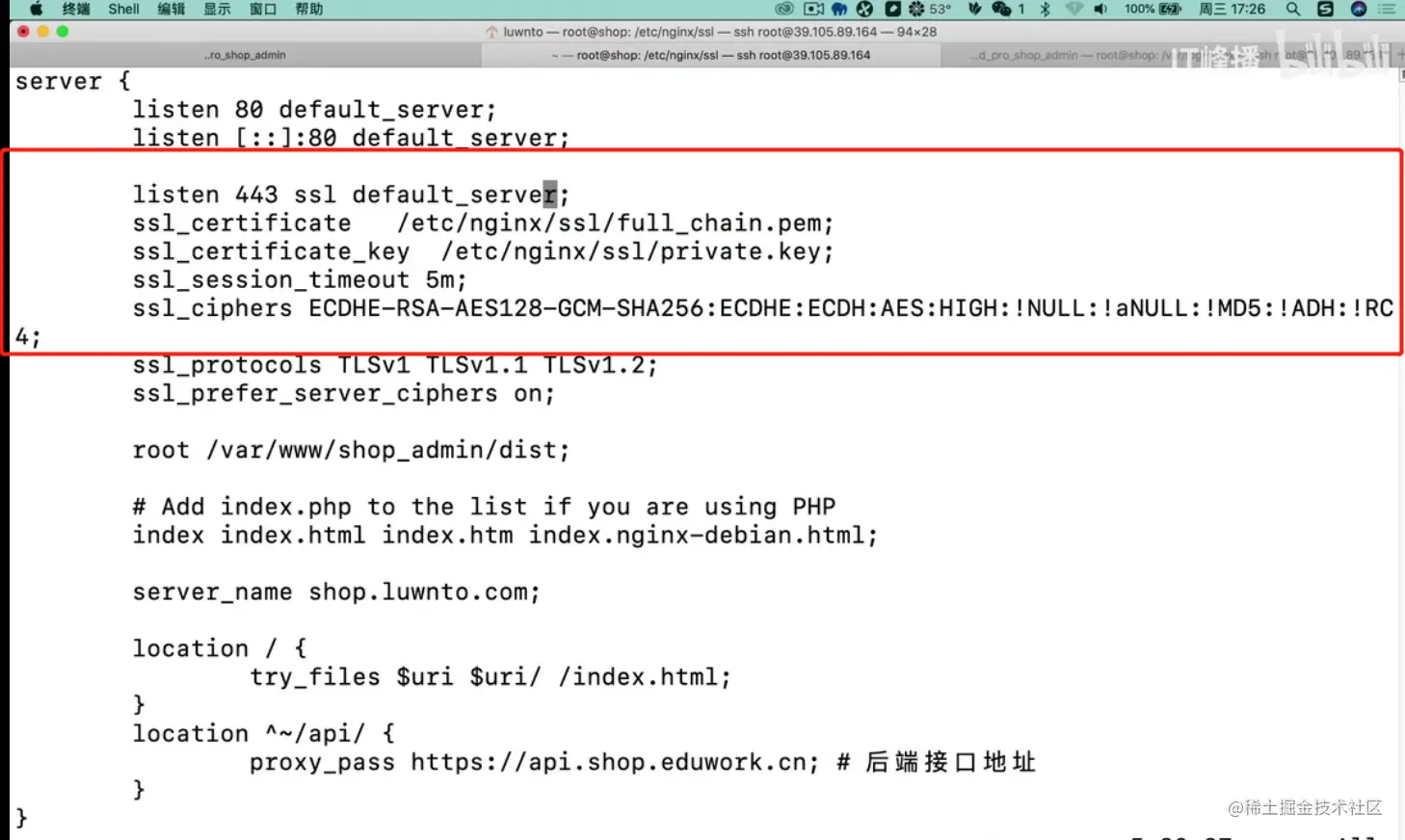1405x840 pixels.
Task: Open Siri from the menu bar
Action: pyautogui.click(x=1359, y=9)
